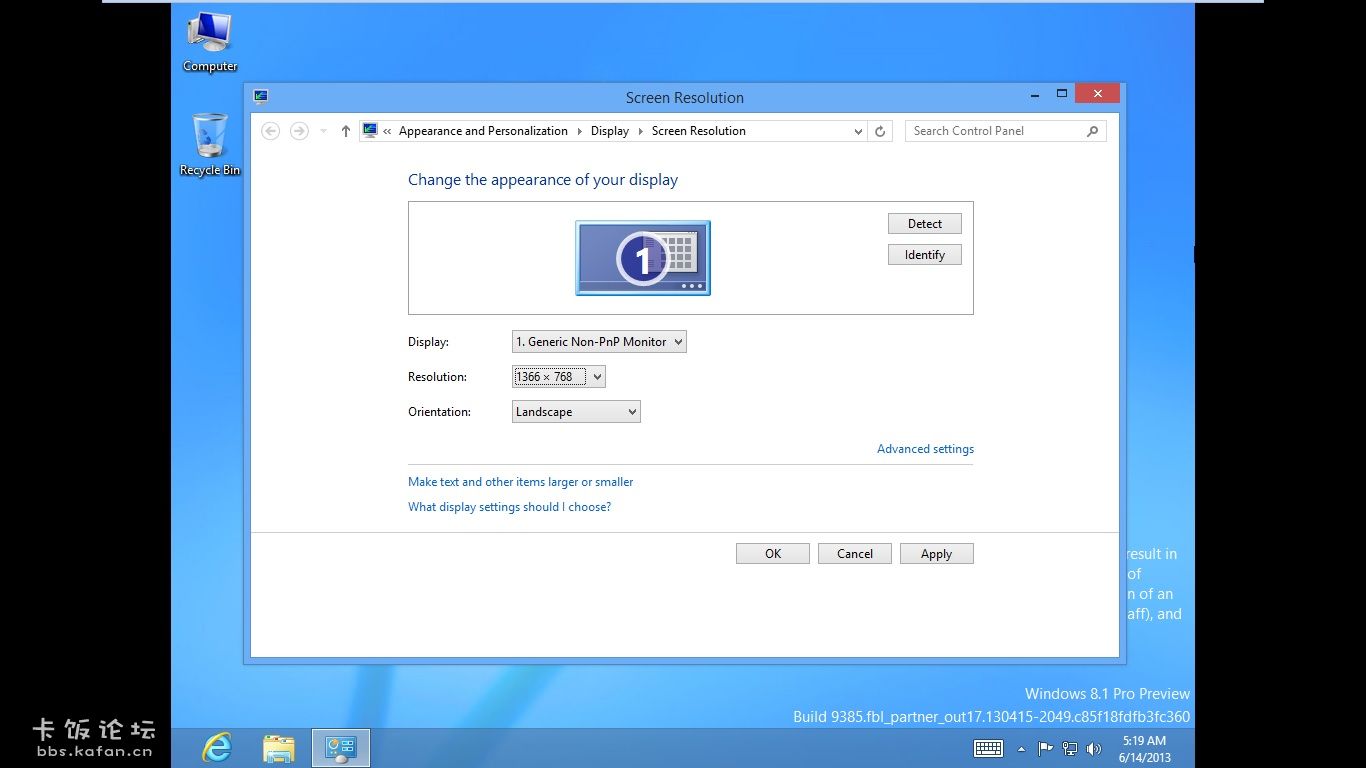Image resolution: width=1366 pixels, height=768 pixels.
Task: Open File Explorer from the taskbar
Action: point(279,748)
